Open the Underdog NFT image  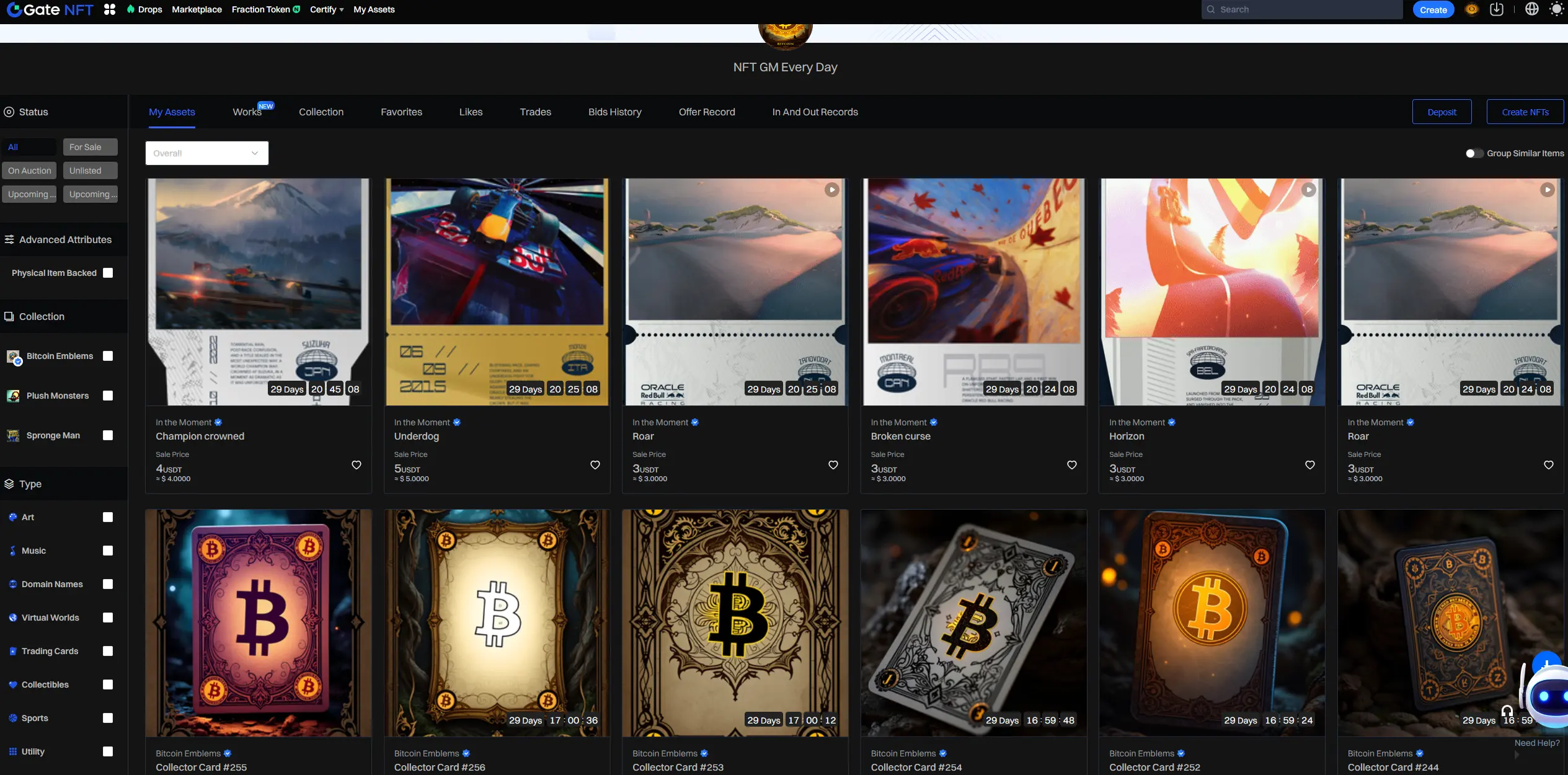(x=497, y=292)
